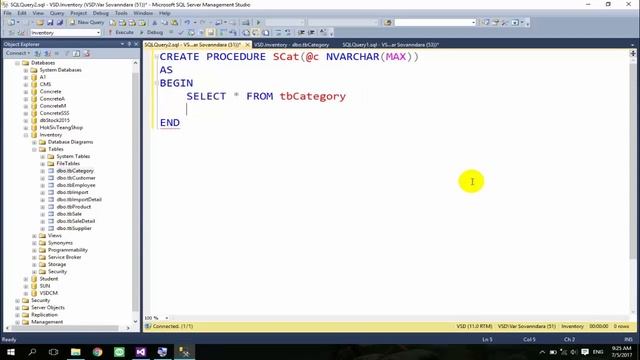Click the Save All icon
Screen dimensions: 640x360
(x=60, y=22)
